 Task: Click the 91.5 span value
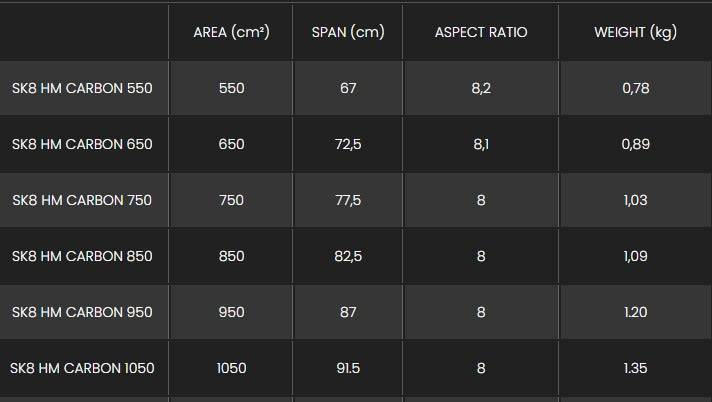348,368
